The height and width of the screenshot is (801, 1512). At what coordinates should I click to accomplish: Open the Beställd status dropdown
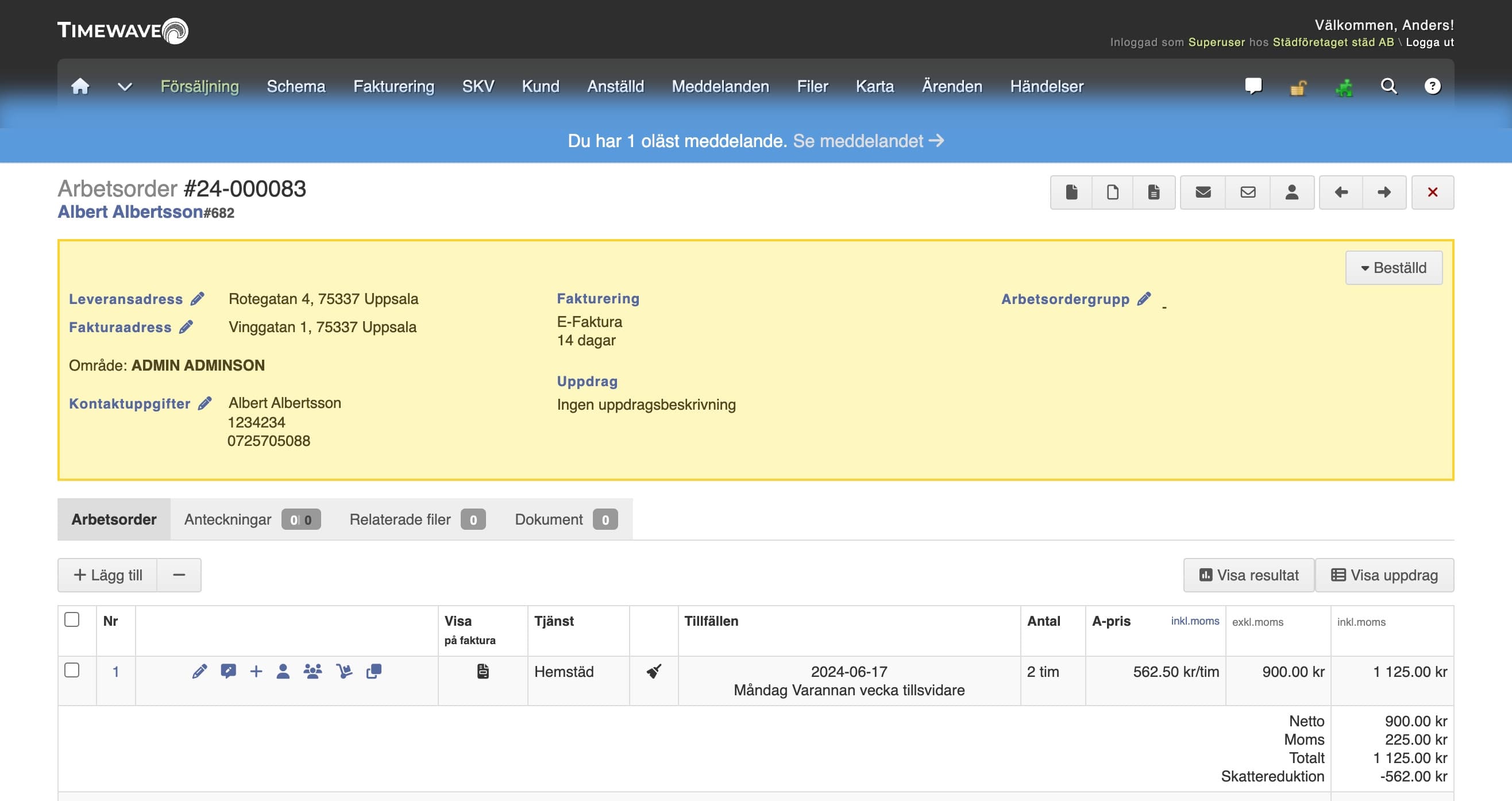pyautogui.click(x=1394, y=268)
